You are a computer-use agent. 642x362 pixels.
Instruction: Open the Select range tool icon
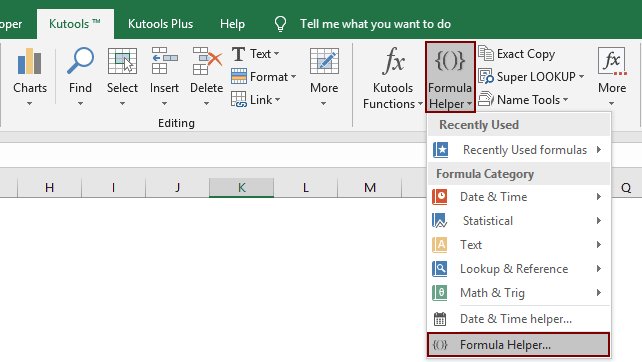tap(122, 61)
